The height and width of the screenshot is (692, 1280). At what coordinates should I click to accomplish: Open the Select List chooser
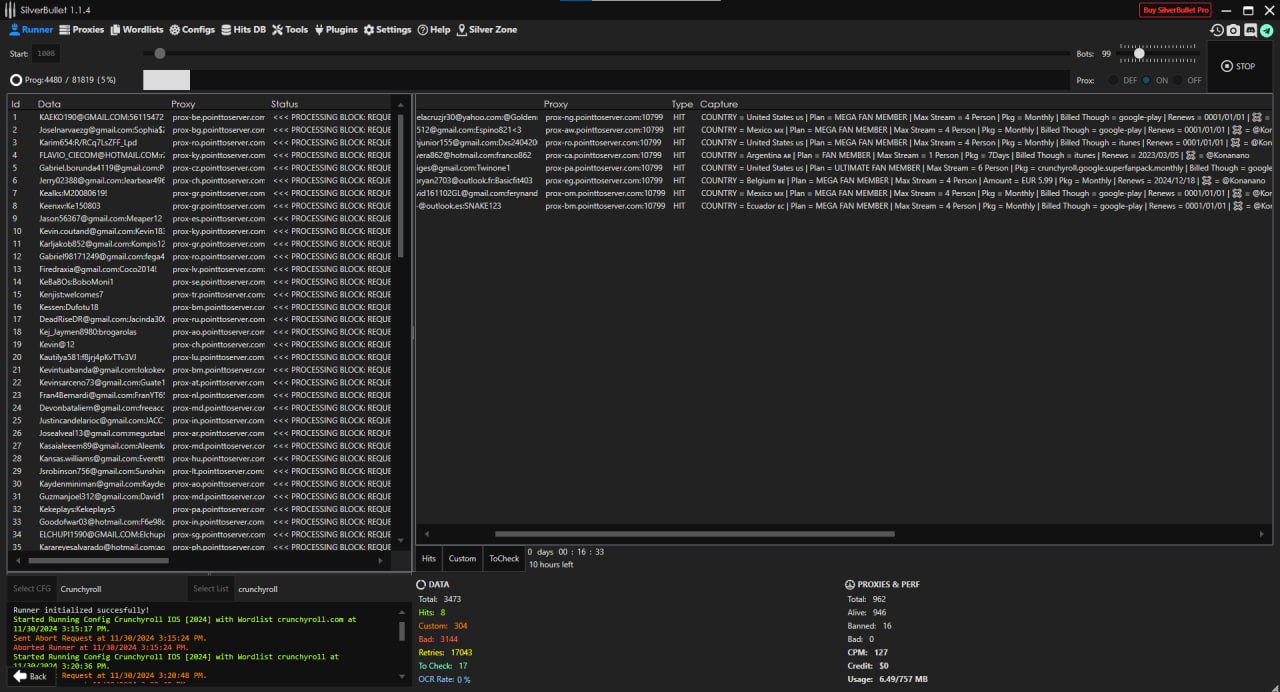(x=211, y=589)
